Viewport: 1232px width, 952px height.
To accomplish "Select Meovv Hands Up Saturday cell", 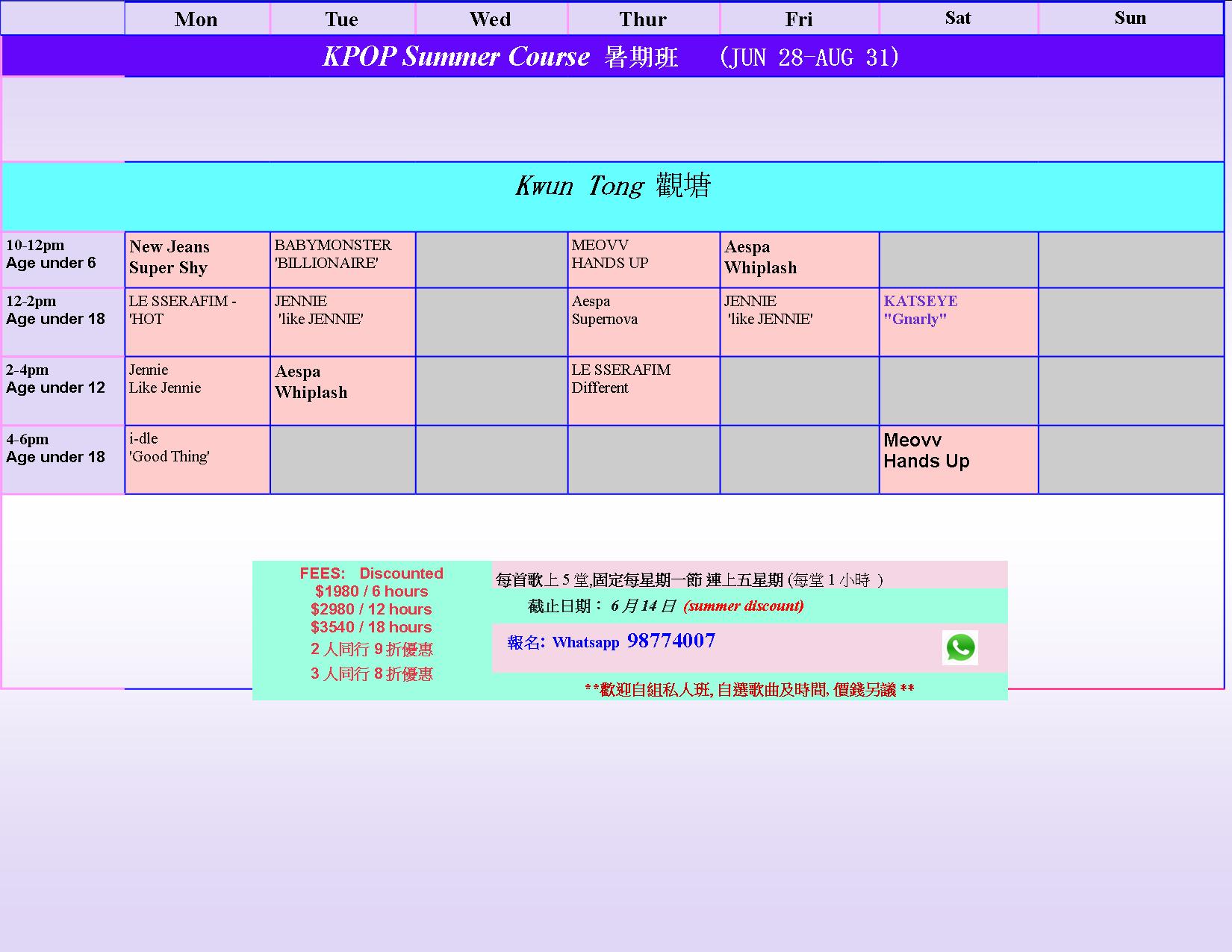I will (959, 459).
